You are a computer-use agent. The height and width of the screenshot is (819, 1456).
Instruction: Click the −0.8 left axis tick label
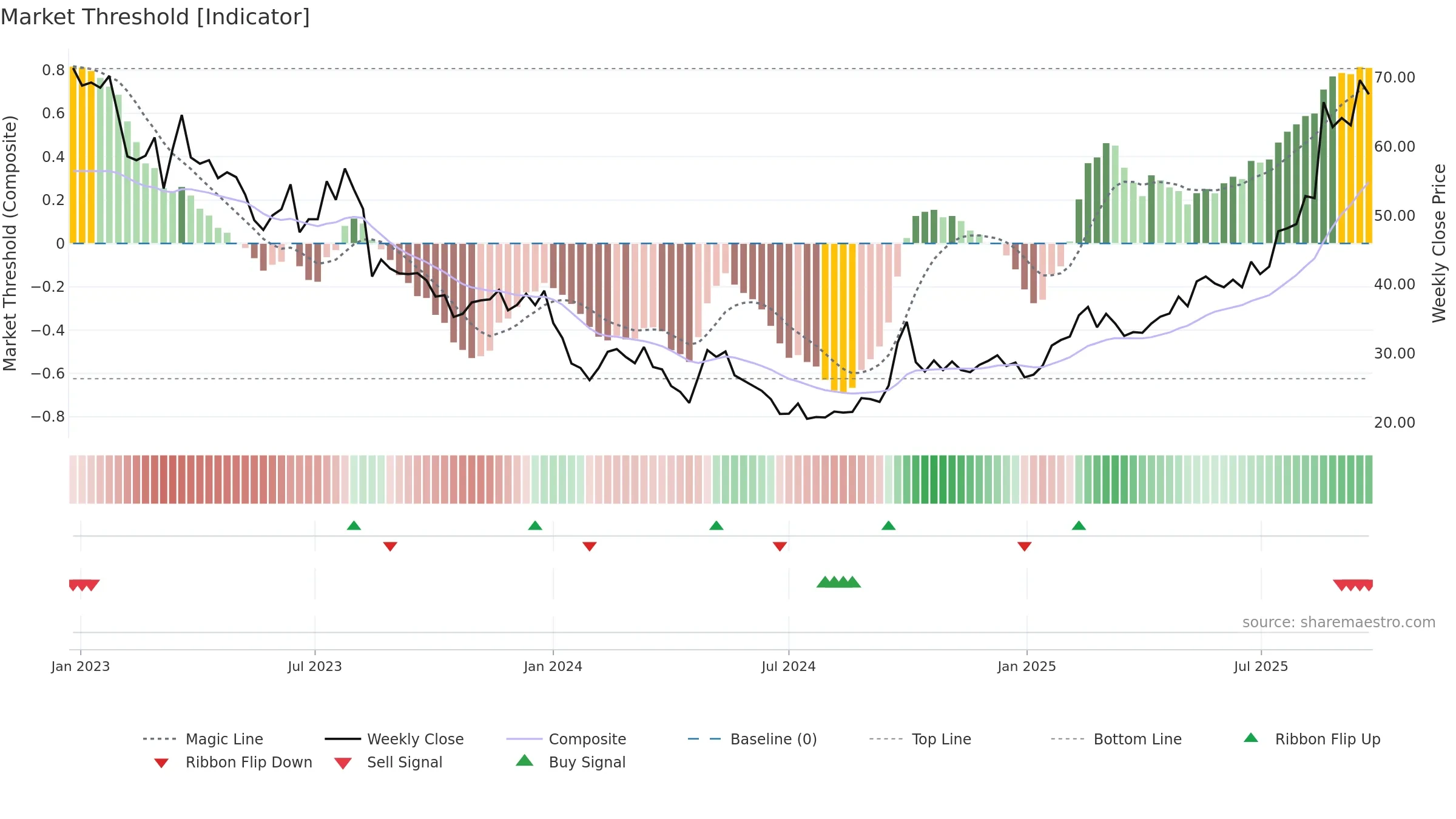(x=47, y=417)
